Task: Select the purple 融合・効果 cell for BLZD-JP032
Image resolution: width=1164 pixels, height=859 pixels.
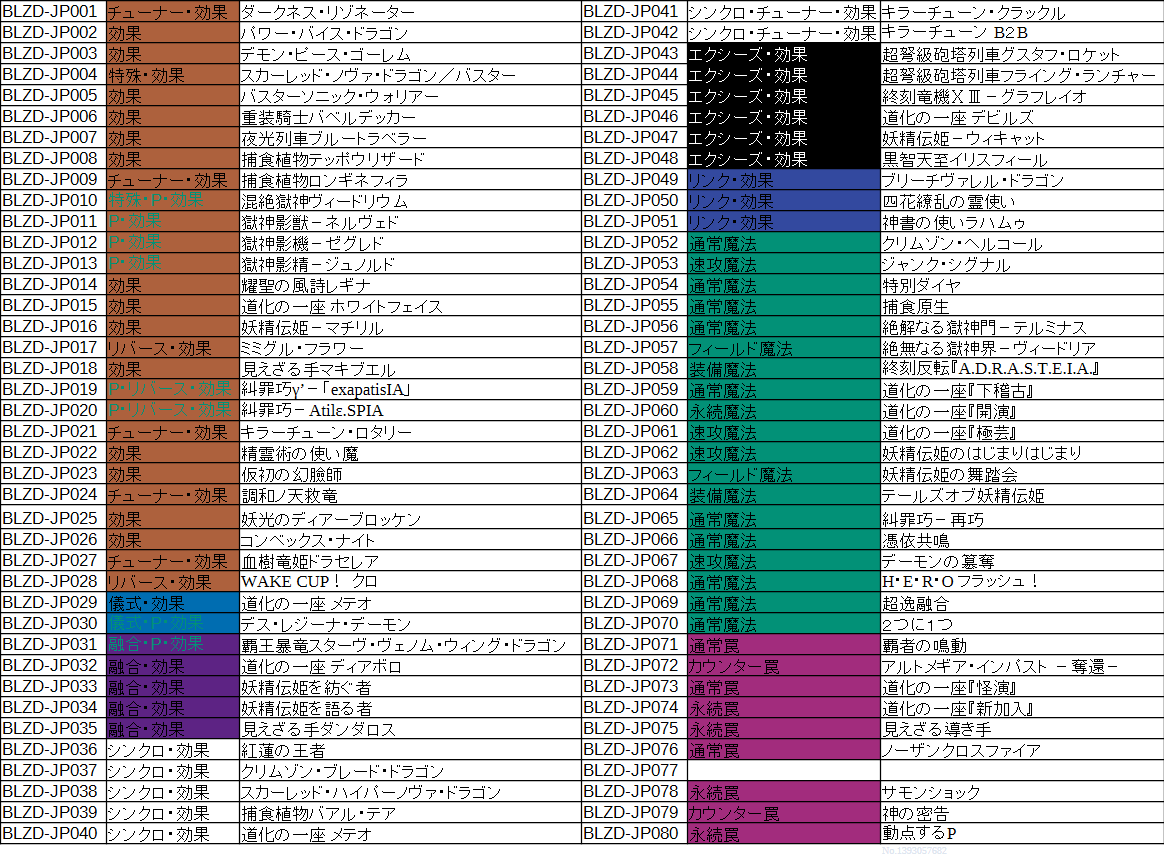Action: tap(171, 665)
